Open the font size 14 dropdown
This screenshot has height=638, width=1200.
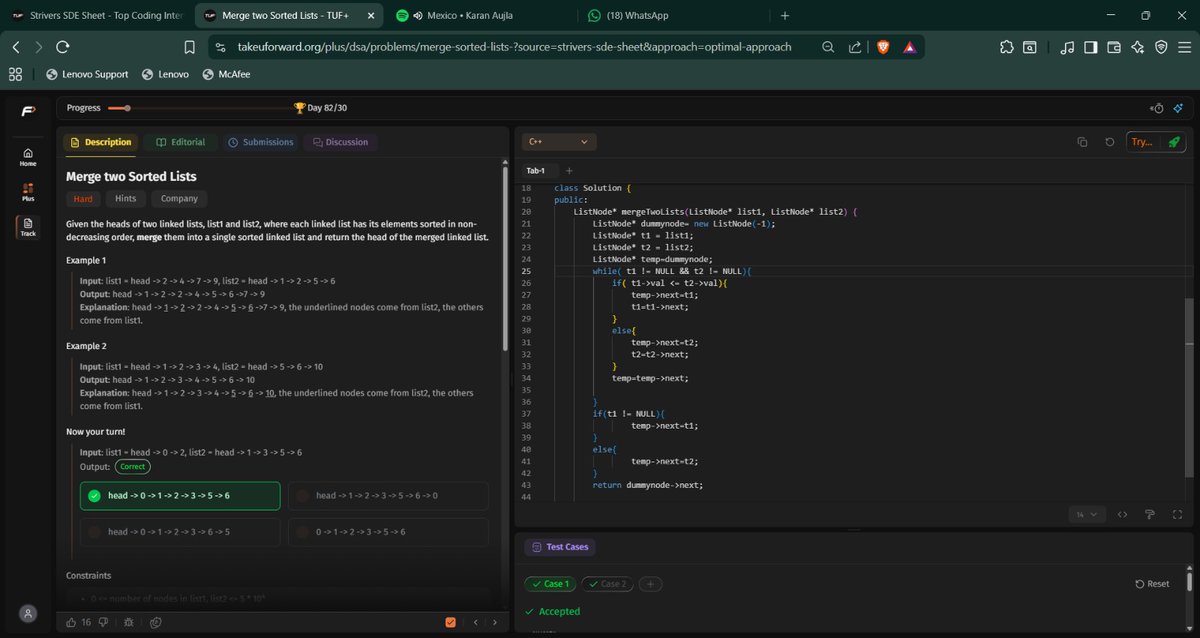[1085, 514]
